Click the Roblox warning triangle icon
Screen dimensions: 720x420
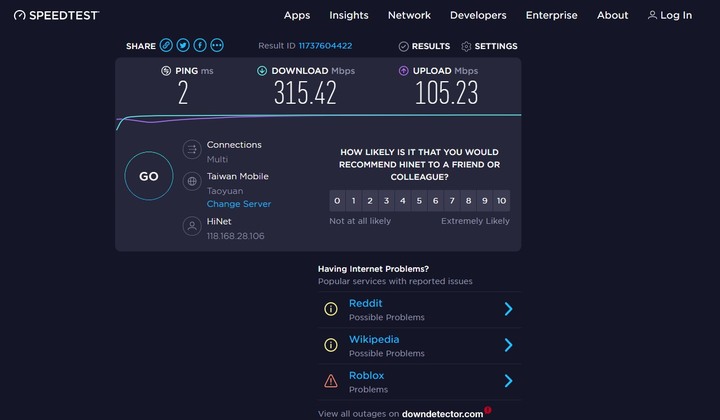click(x=331, y=381)
